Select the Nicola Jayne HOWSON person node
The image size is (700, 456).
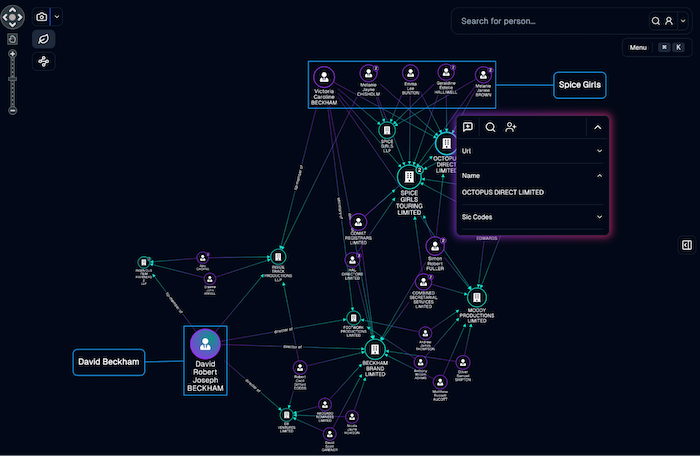[x=352, y=417]
